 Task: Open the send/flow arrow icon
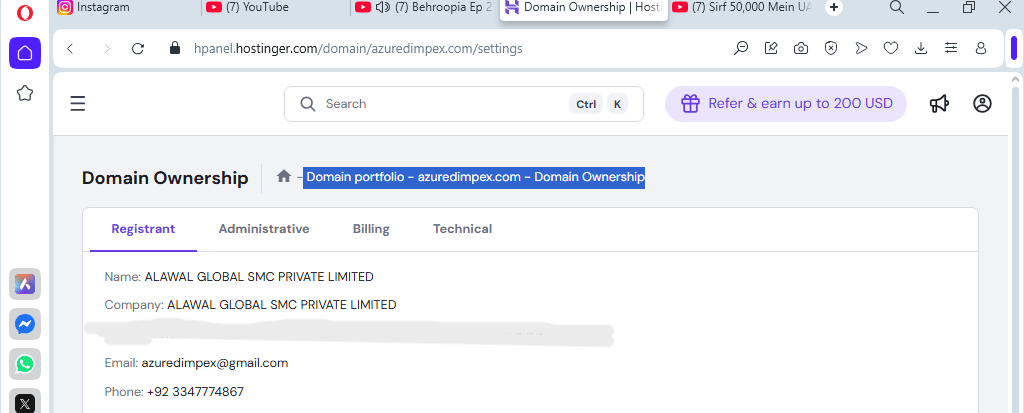click(861, 48)
